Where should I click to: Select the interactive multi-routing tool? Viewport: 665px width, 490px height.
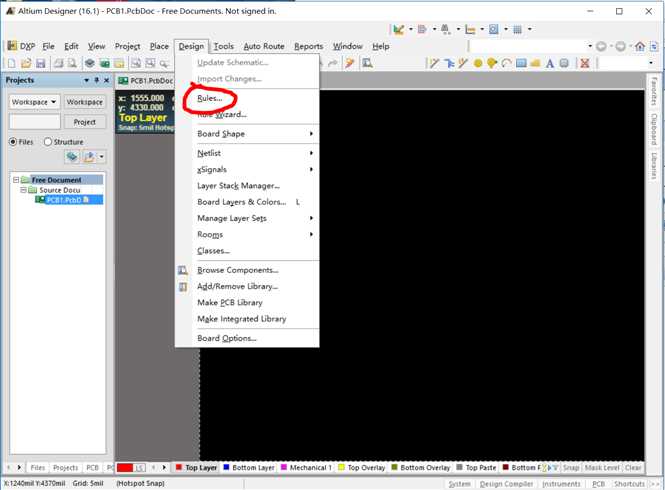(449, 63)
